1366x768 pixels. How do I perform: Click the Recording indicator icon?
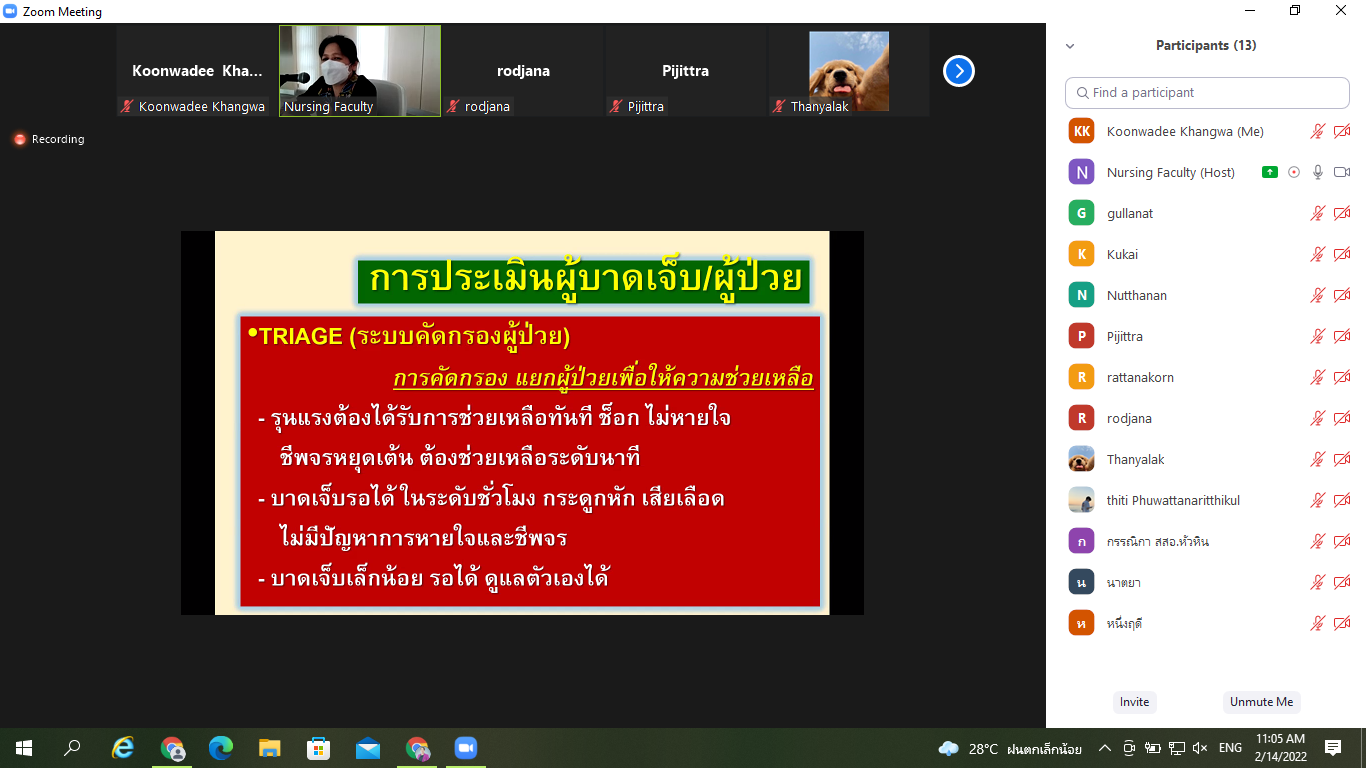click(20, 139)
